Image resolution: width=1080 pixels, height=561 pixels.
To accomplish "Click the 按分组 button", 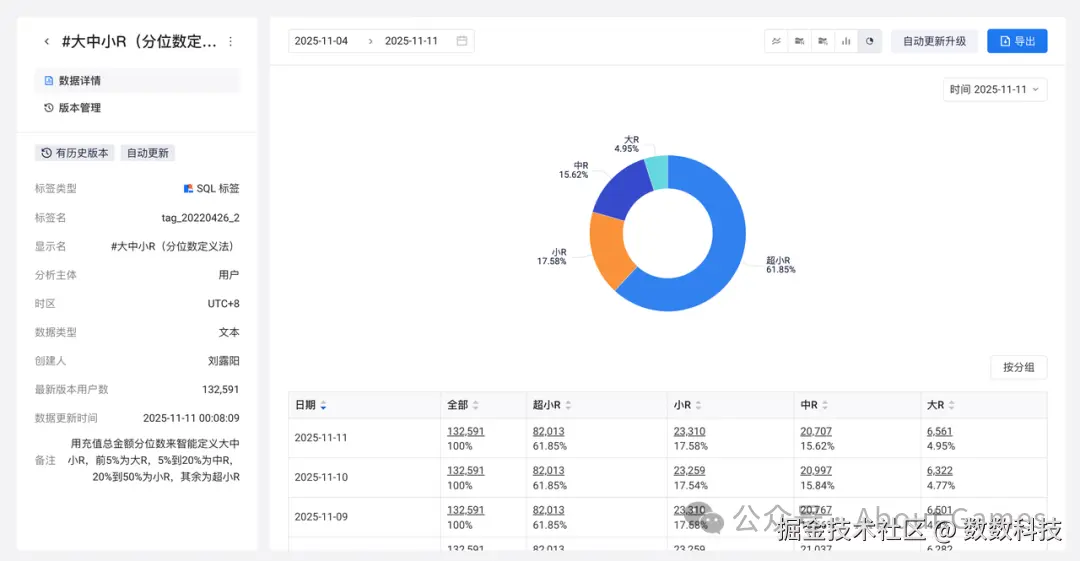I will point(1019,367).
